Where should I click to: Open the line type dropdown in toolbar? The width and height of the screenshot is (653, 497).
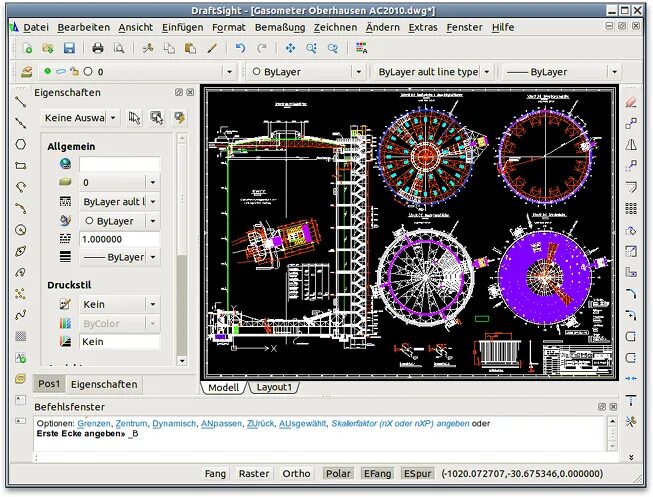pyautogui.click(x=486, y=72)
